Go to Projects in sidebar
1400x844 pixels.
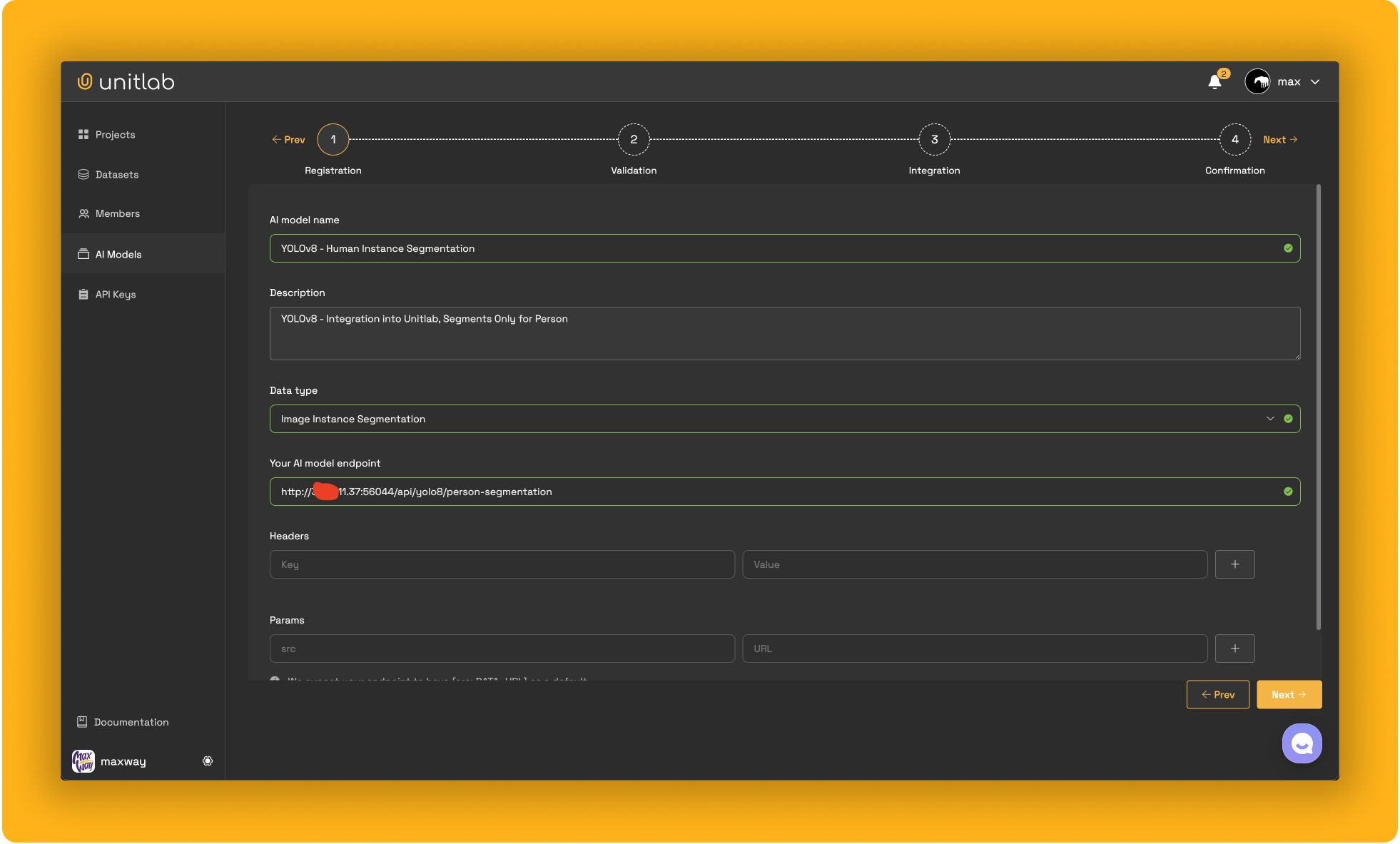coord(115,135)
